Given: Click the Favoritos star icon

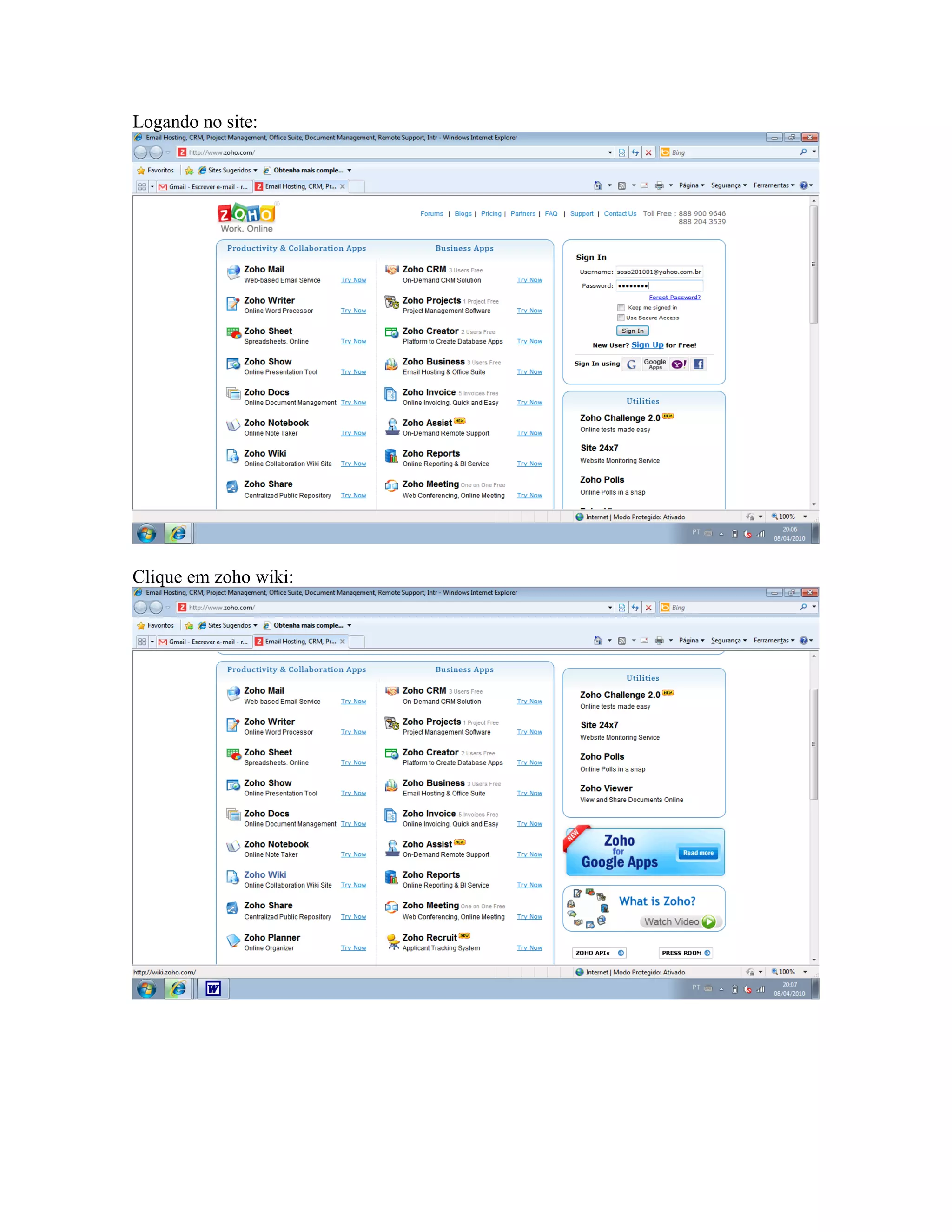Looking at the screenshot, I should [142, 170].
